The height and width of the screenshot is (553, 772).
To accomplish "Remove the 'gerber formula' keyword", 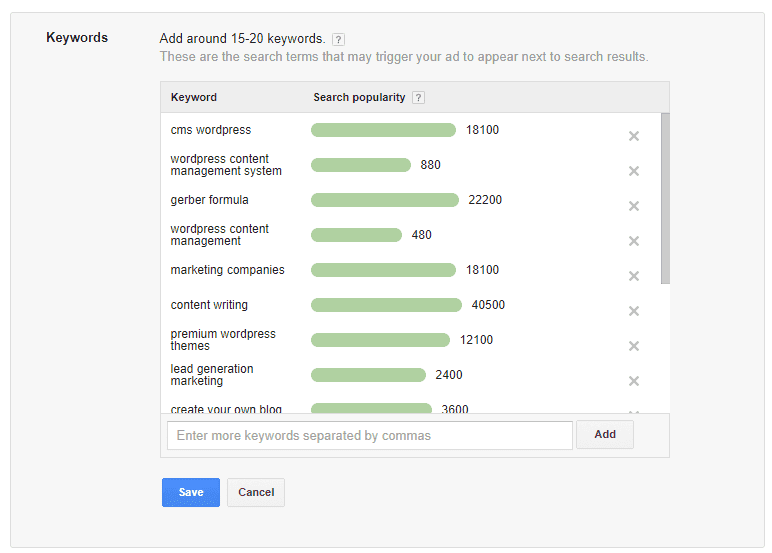I will [634, 206].
